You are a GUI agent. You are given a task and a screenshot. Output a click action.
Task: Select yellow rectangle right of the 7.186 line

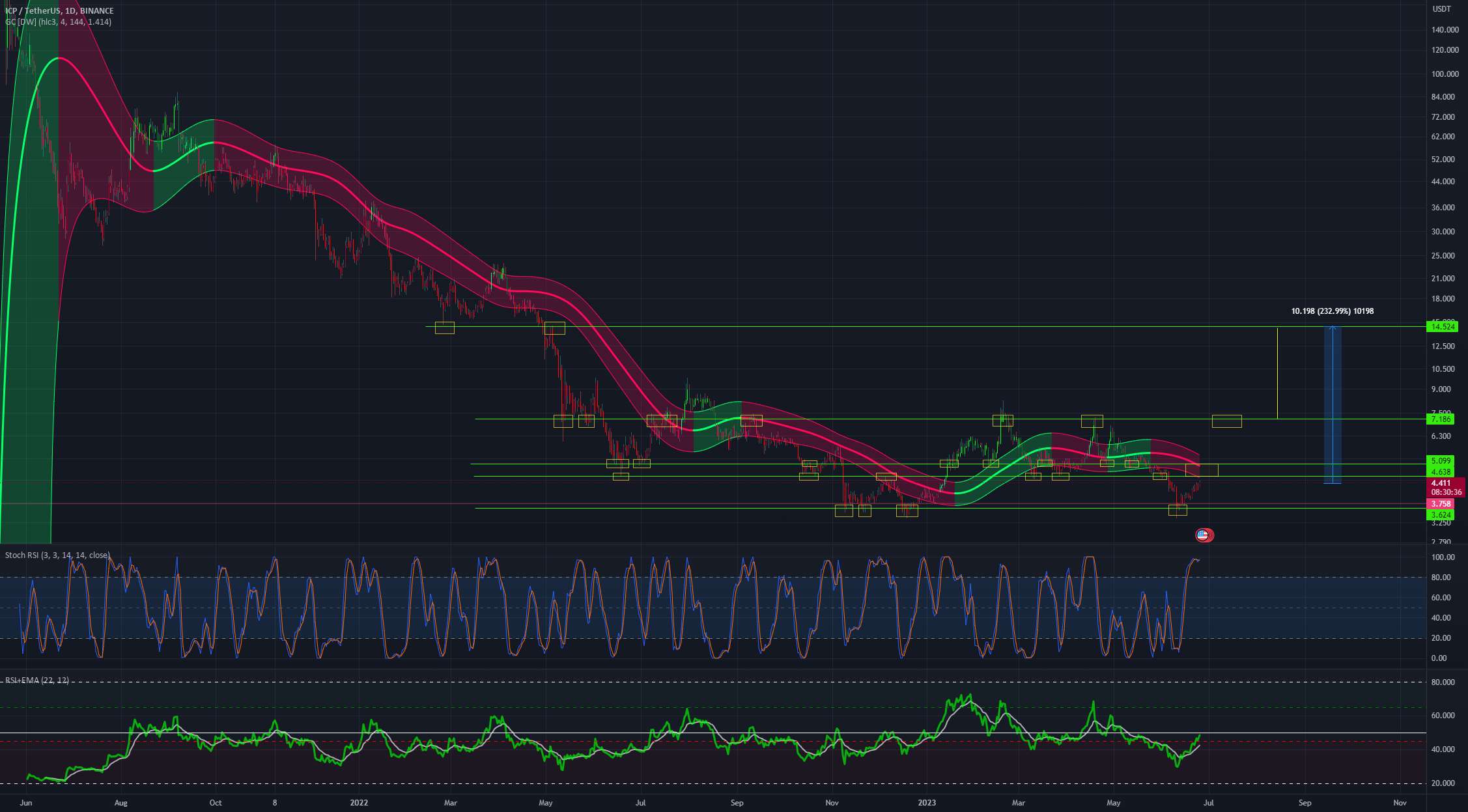pyautogui.click(x=1226, y=421)
